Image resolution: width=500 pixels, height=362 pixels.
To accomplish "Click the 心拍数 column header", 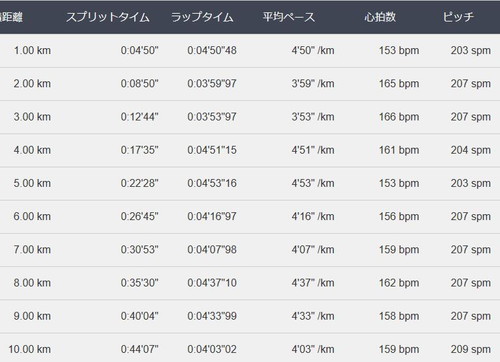I will (380, 17).
